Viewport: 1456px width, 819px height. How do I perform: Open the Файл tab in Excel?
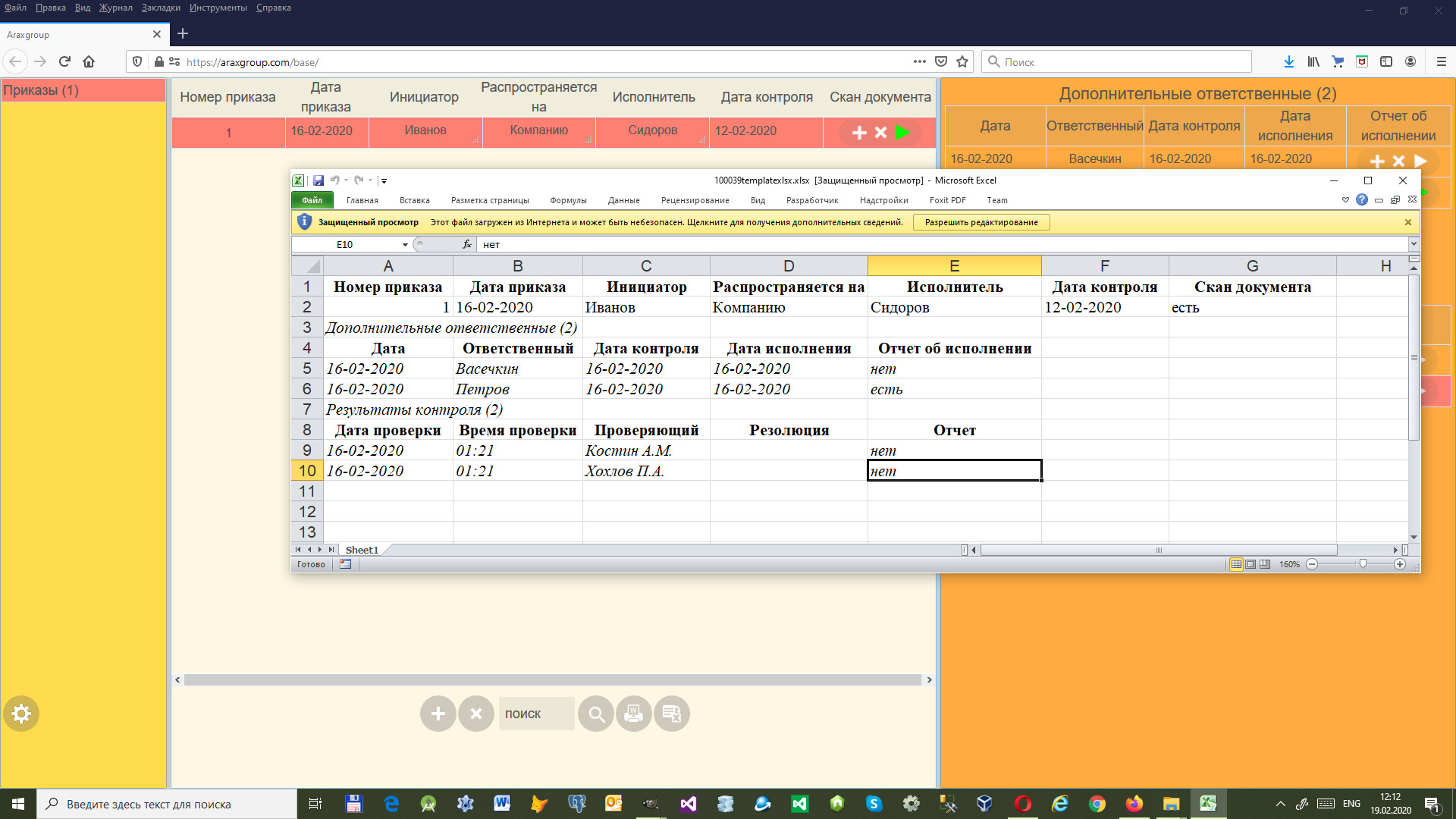click(312, 200)
